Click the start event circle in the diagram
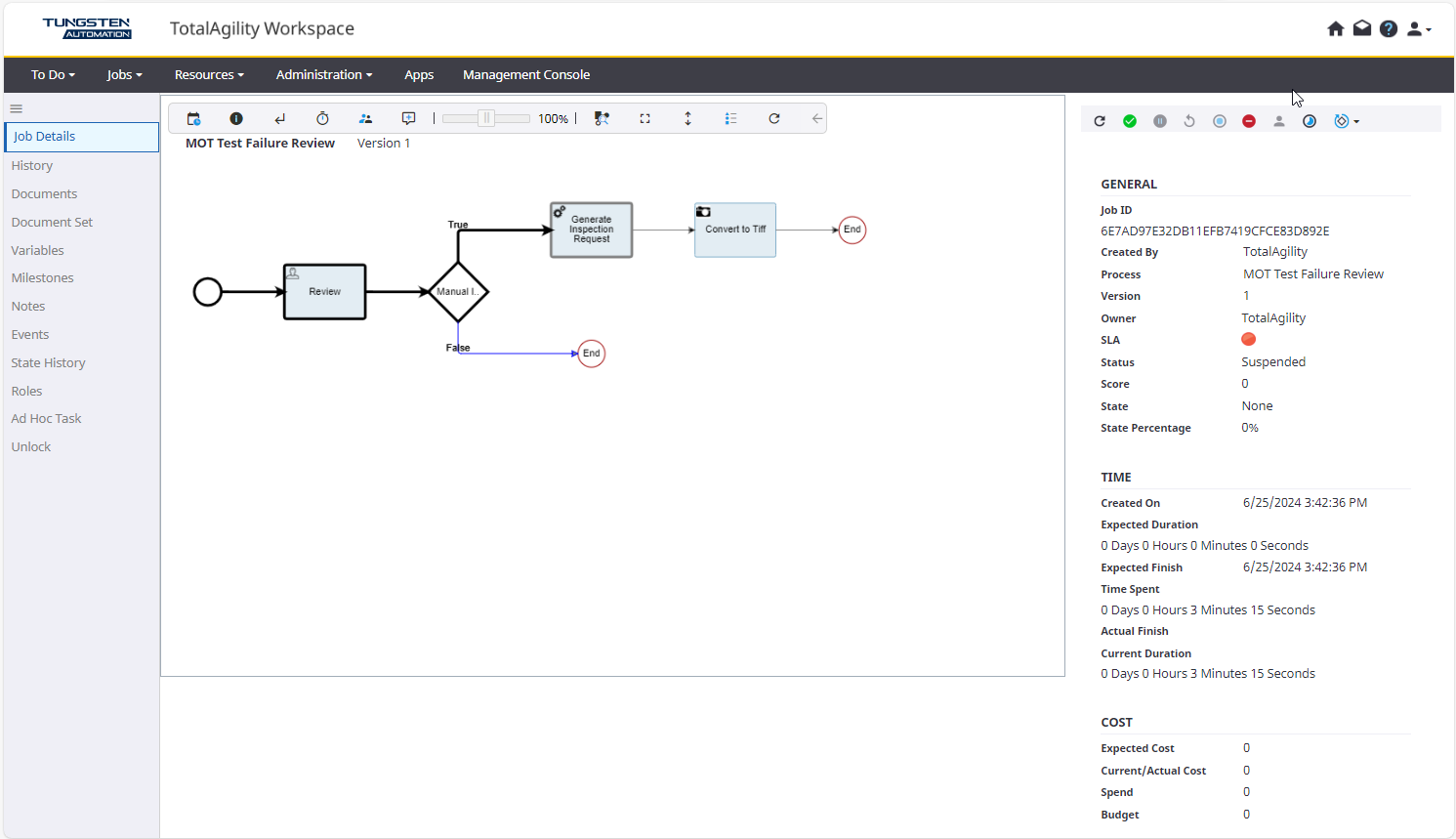Screen dimensions: 1456x839 pos(208,292)
